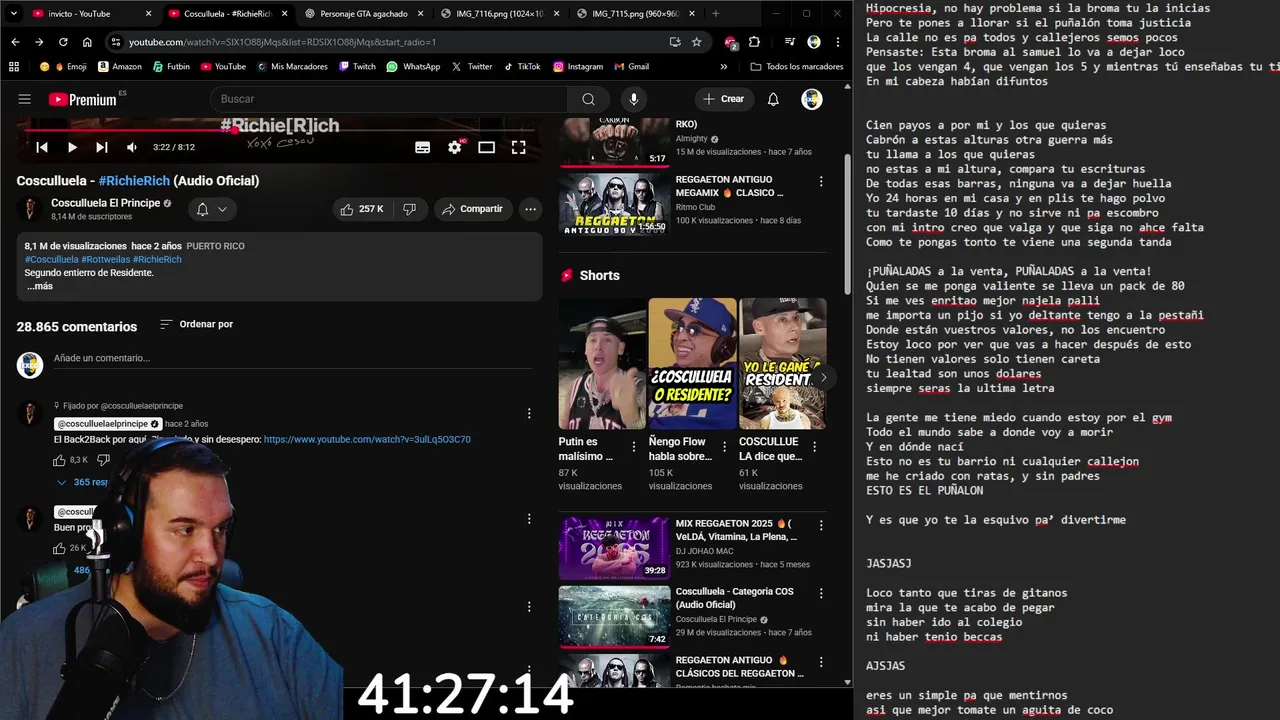Image resolution: width=1280 pixels, height=720 pixels.
Task: Expand the description with ...más
Action: 40,286
